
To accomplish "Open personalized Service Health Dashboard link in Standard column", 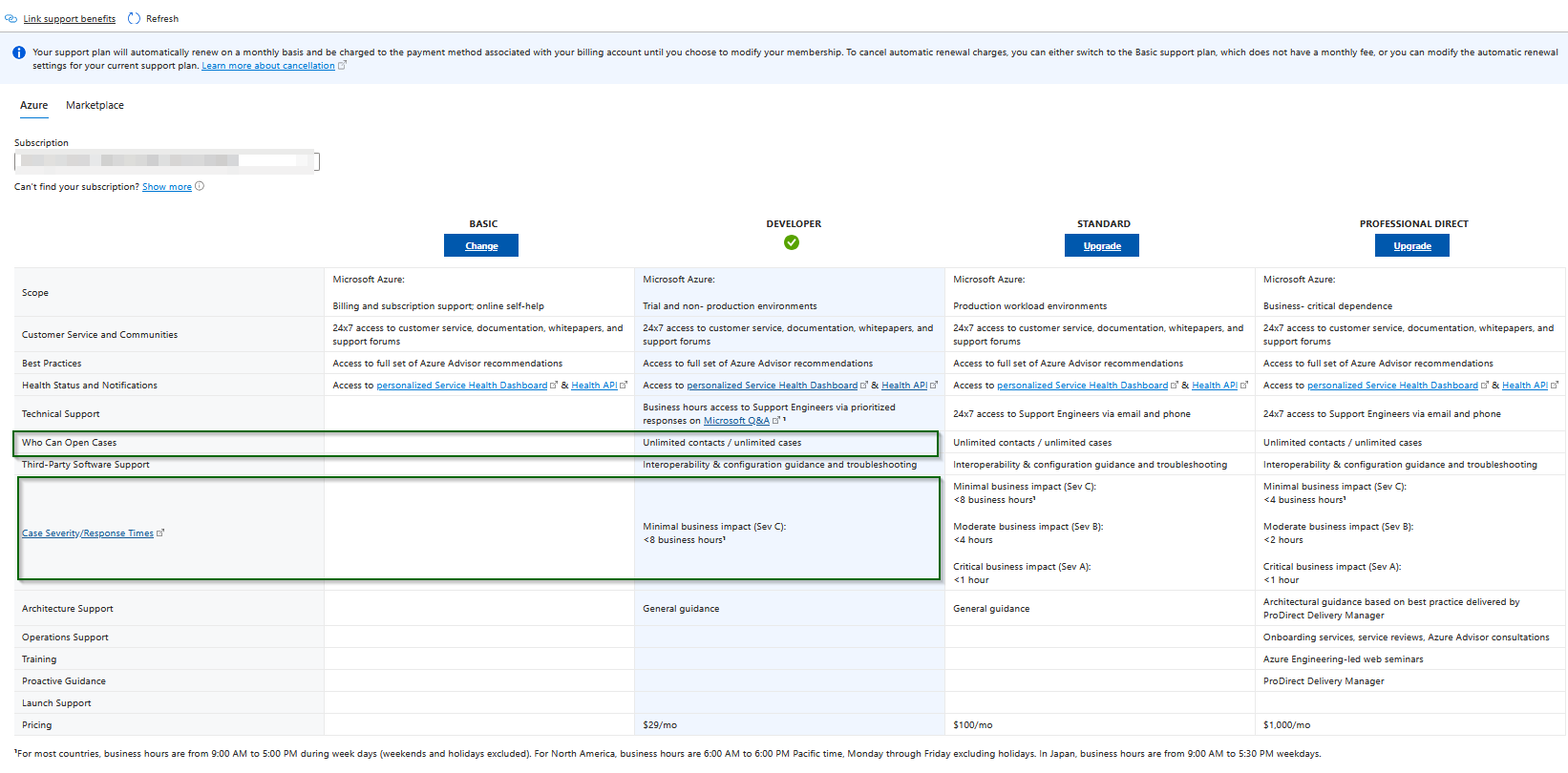I will click(x=1083, y=386).
